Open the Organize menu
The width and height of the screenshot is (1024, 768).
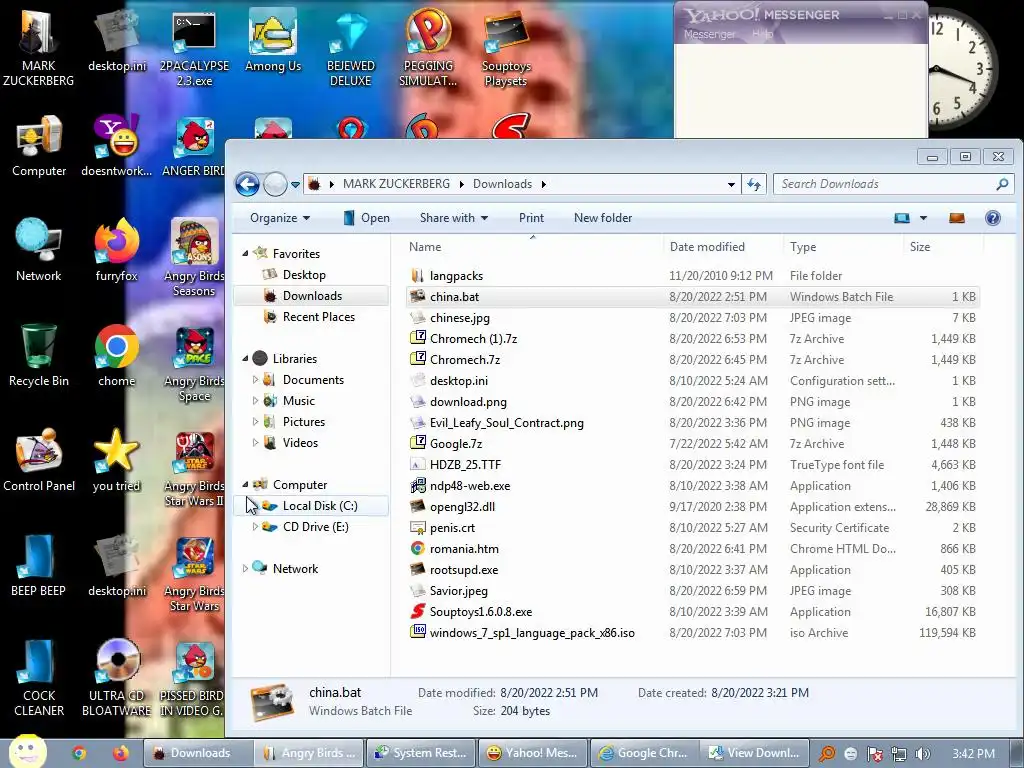click(280, 218)
